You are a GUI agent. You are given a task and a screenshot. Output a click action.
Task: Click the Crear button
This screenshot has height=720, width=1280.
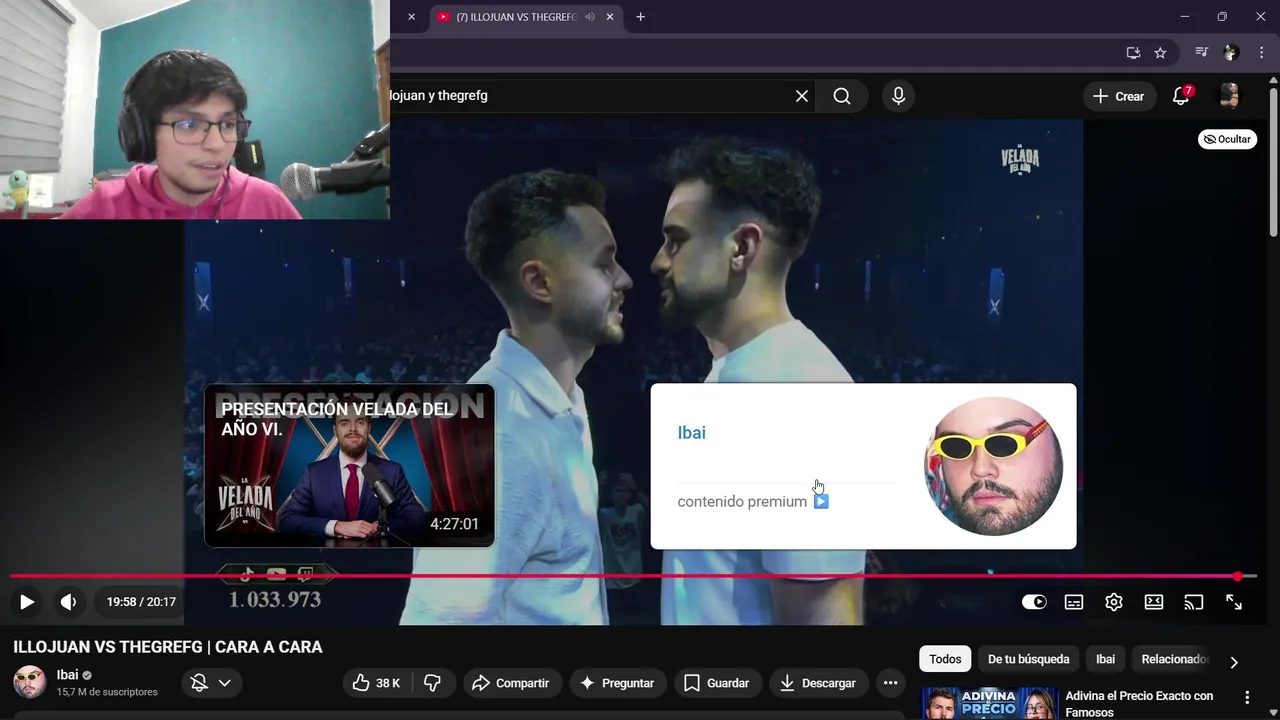pyautogui.click(x=1118, y=96)
